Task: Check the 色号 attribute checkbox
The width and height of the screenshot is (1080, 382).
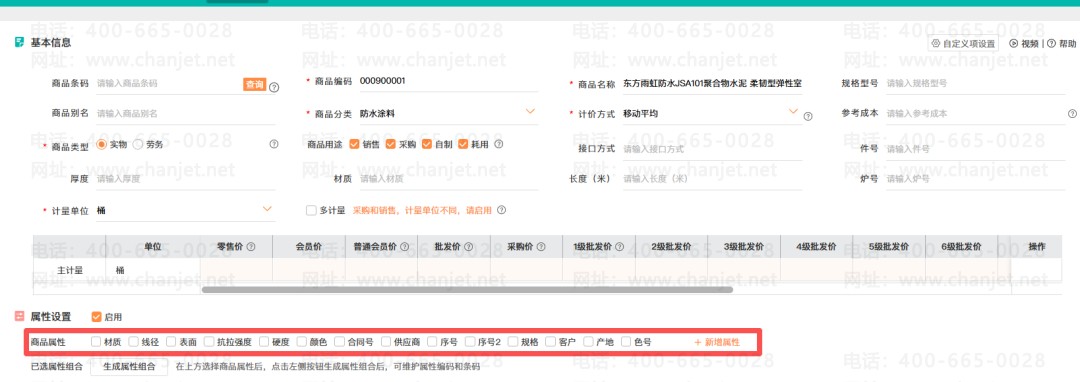Action: pyautogui.click(x=625, y=341)
